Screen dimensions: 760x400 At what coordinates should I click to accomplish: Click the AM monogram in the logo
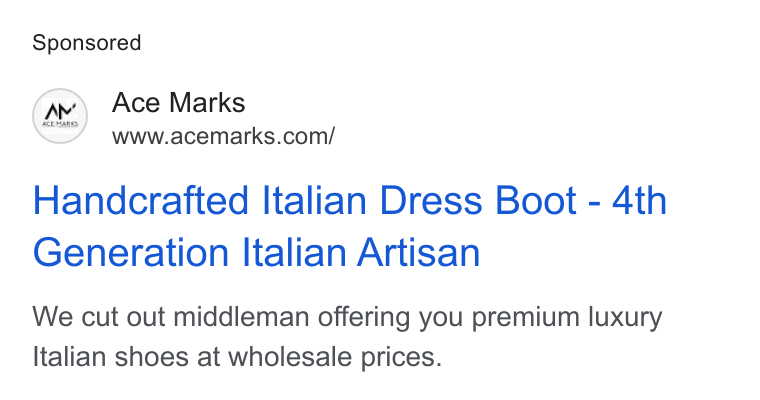(60, 111)
